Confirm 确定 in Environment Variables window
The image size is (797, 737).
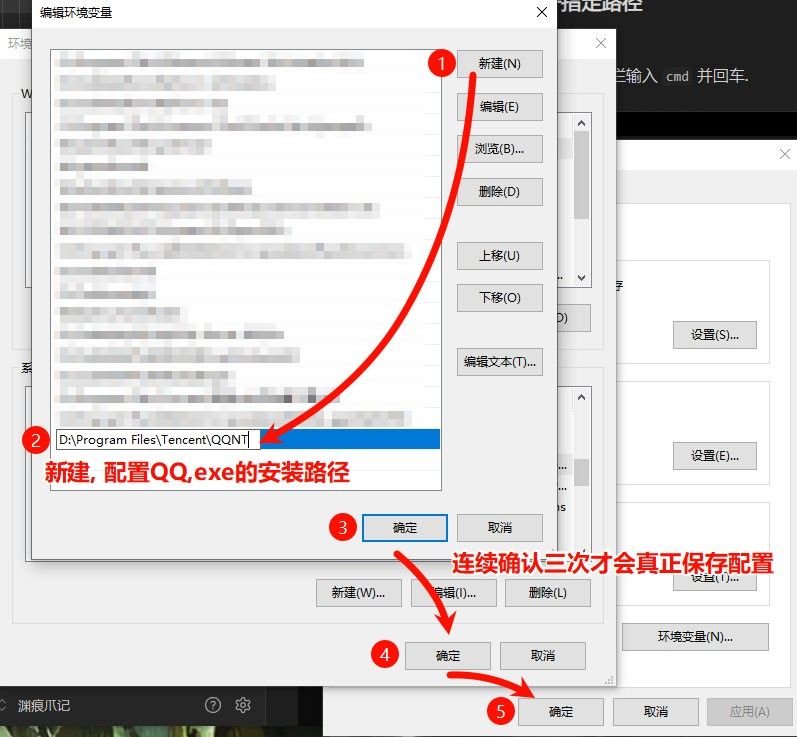[x=448, y=656]
